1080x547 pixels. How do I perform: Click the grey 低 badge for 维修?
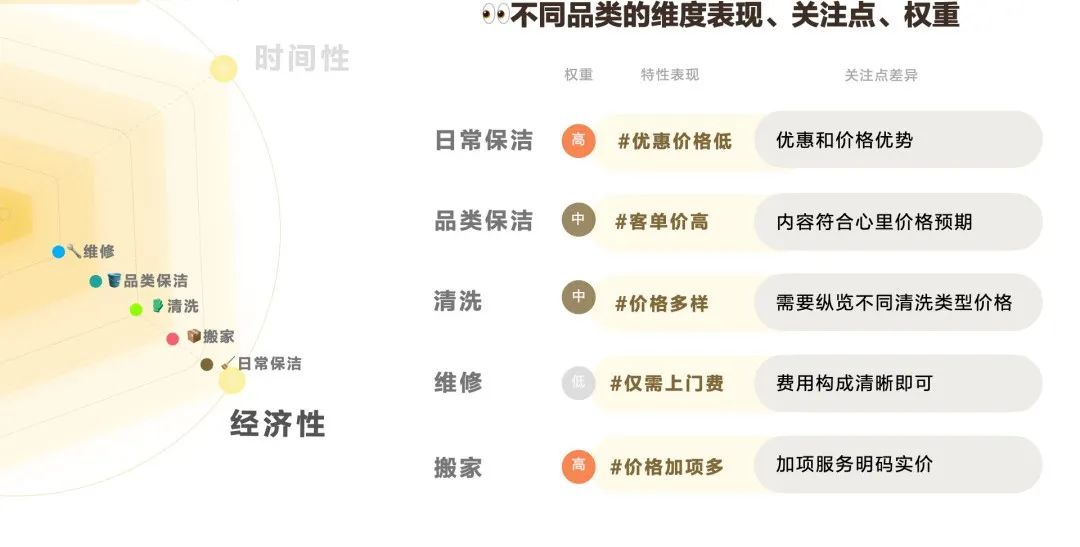tap(579, 382)
